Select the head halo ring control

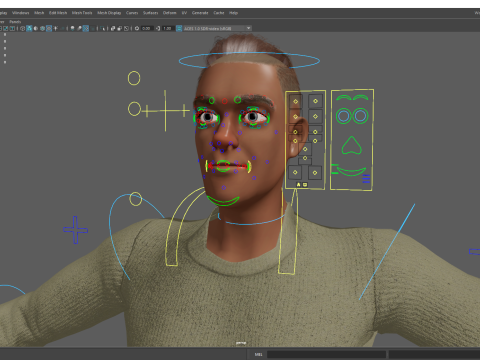[249, 60]
